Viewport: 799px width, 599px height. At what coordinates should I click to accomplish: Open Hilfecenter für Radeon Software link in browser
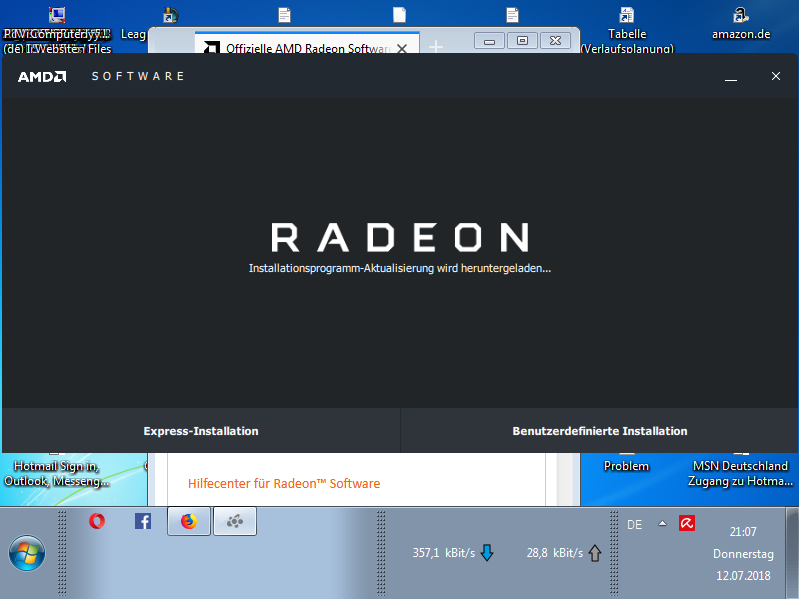point(284,483)
